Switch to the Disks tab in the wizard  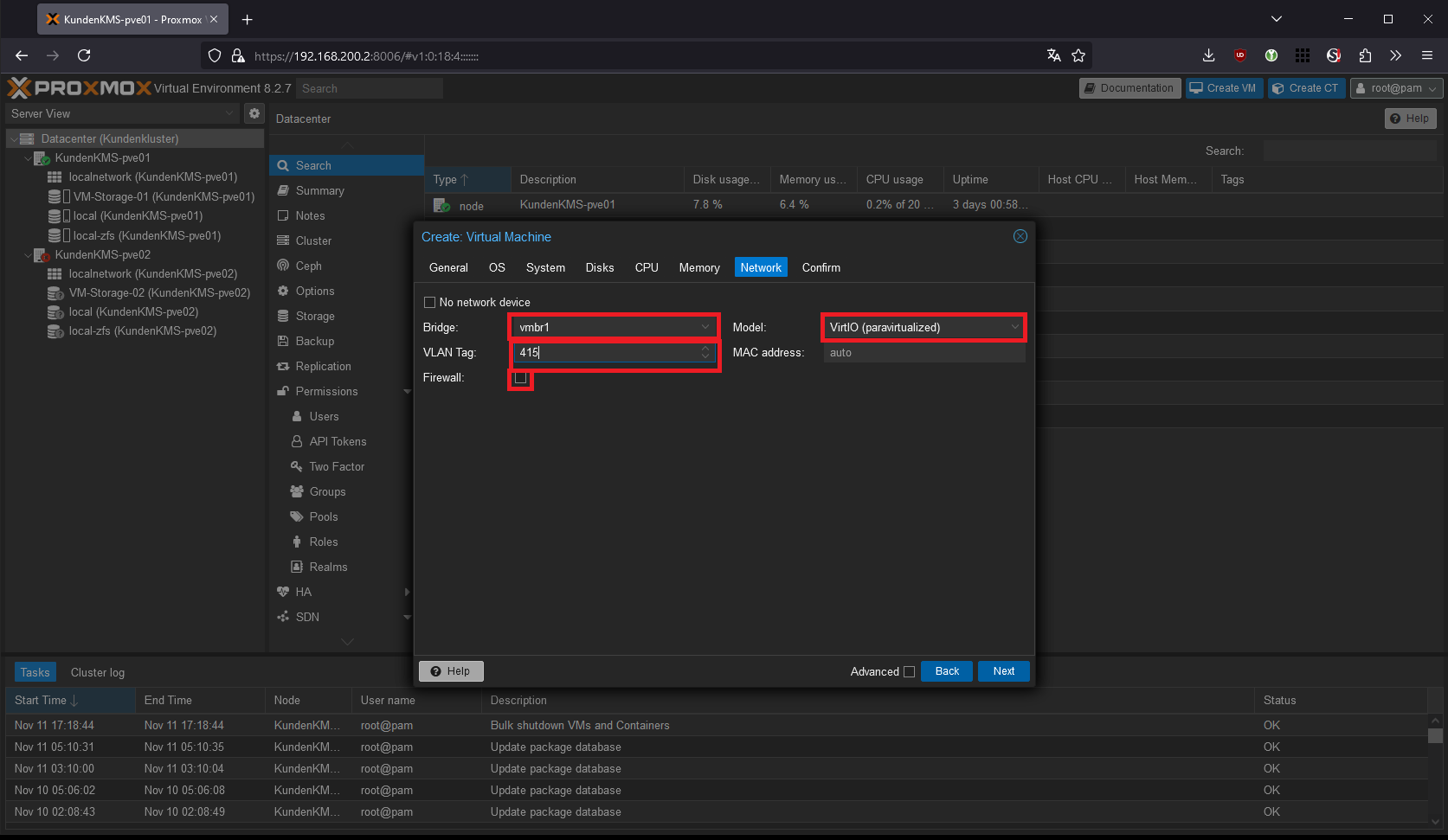pos(599,267)
